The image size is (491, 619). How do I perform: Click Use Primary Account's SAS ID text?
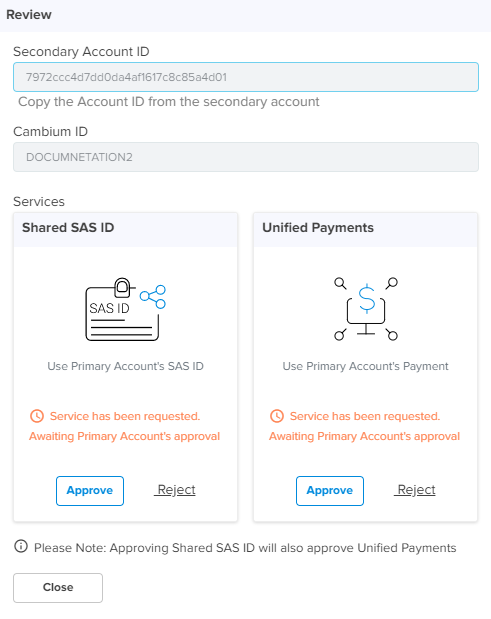[x=126, y=366]
